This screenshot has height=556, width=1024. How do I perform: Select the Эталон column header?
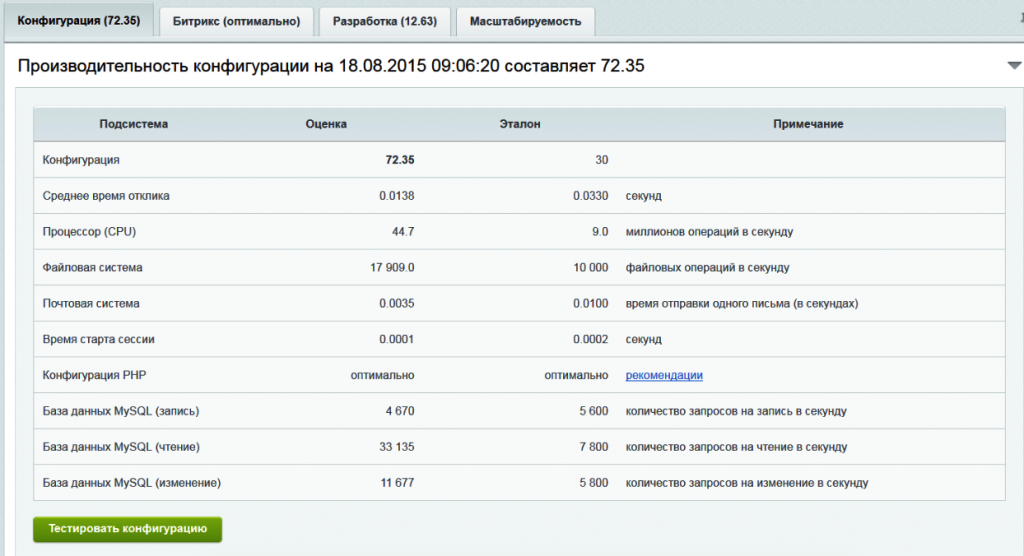[x=519, y=124]
